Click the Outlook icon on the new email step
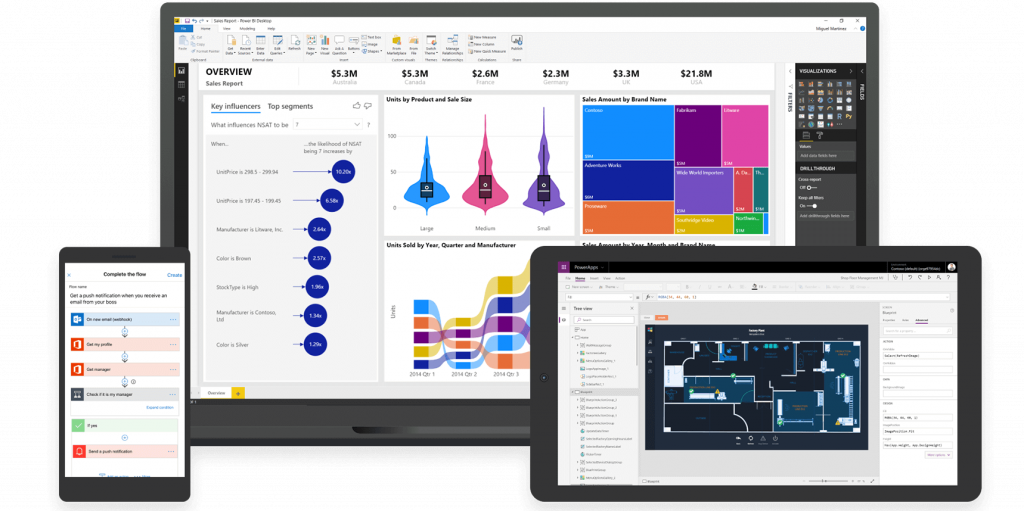The image size is (1024, 511). point(76,319)
